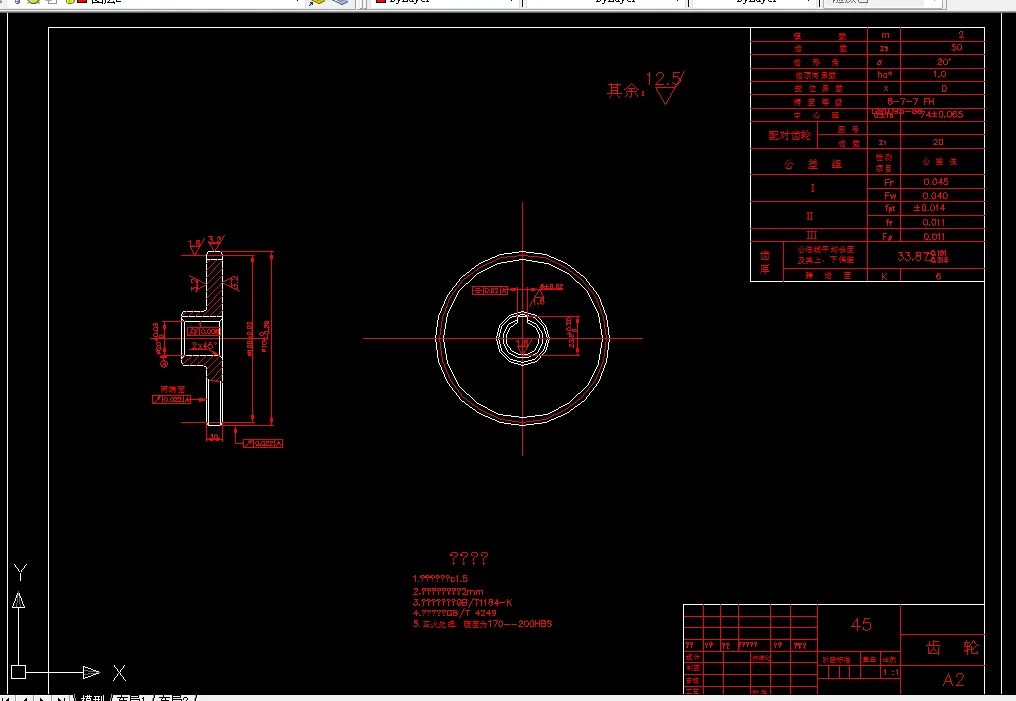Click the UCS origin square icon
Viewport: 1016px width, 701px height.
click(19, 672)
